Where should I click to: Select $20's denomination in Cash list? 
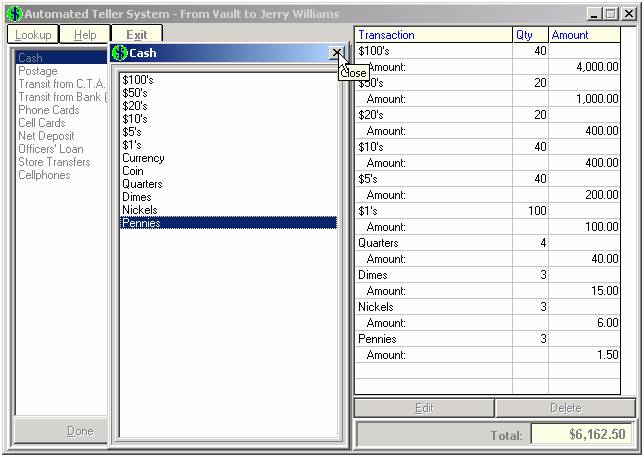135,106
